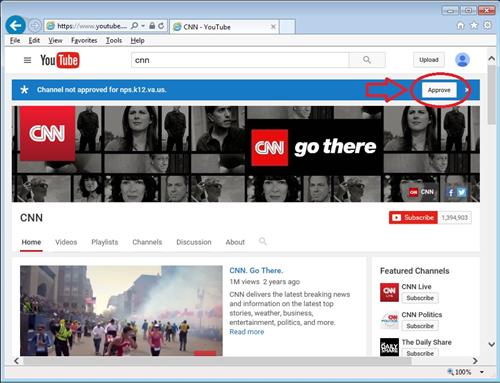Subscribe to CNN Live

(420, 298)
